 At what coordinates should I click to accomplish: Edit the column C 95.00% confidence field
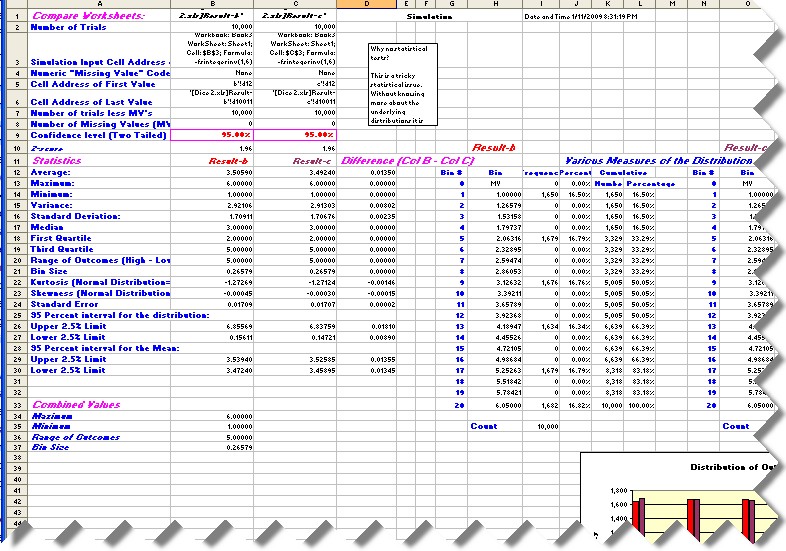coord(295,135)
